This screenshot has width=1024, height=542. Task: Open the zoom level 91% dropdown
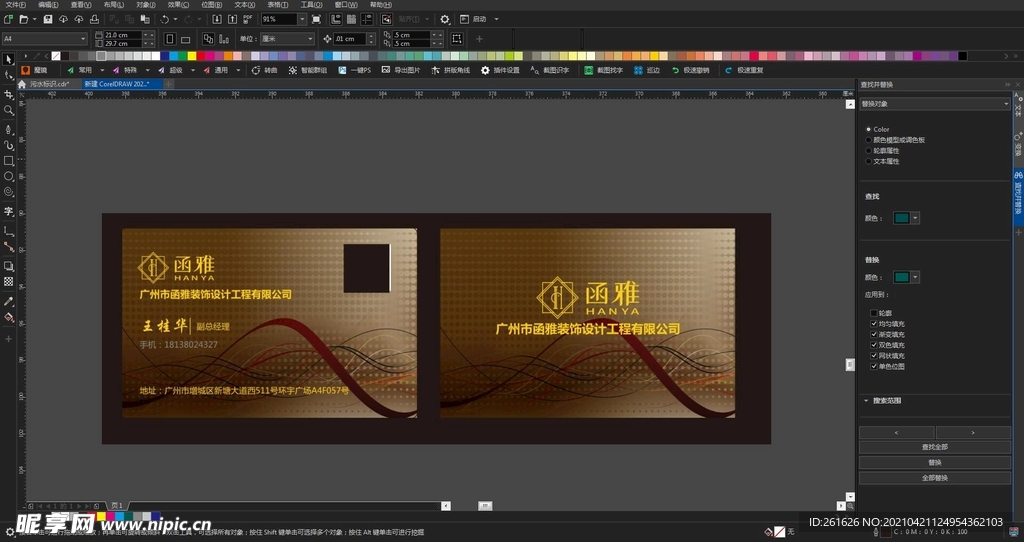pyautogui.click(x=298, y=19)
